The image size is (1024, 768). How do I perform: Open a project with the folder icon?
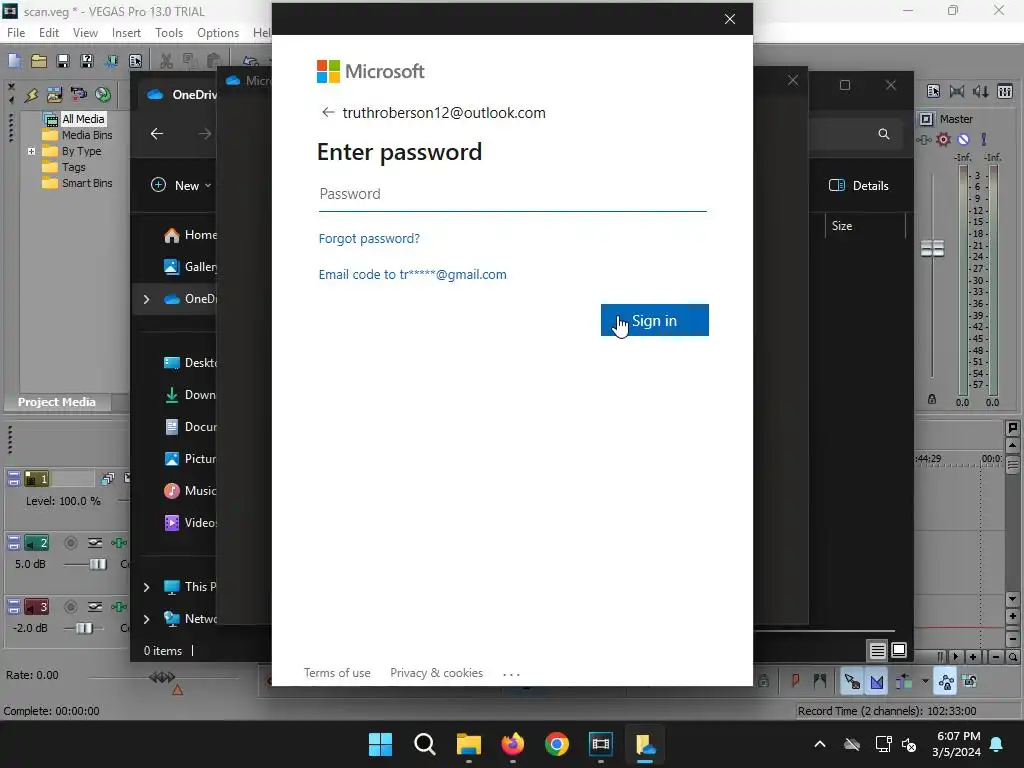pos(39,61)
